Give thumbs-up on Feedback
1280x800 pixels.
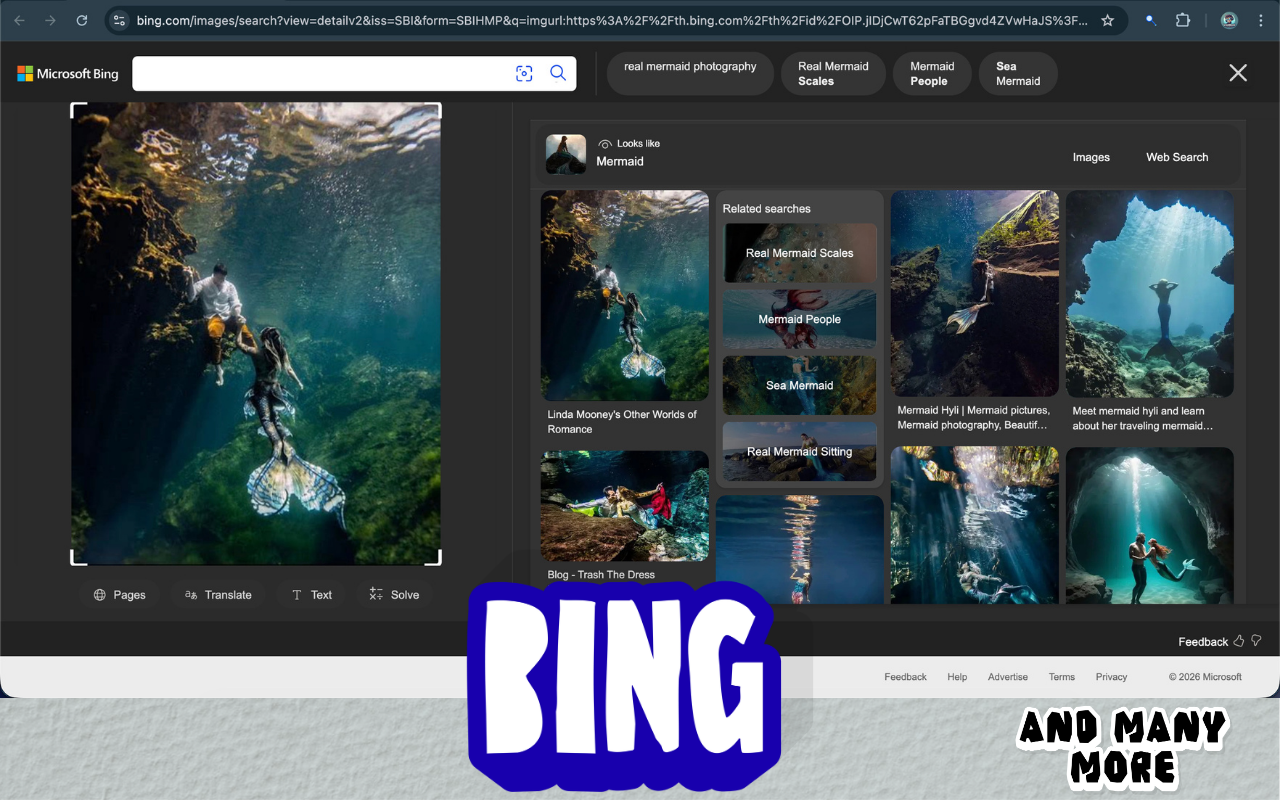[x=1239, y=641]
